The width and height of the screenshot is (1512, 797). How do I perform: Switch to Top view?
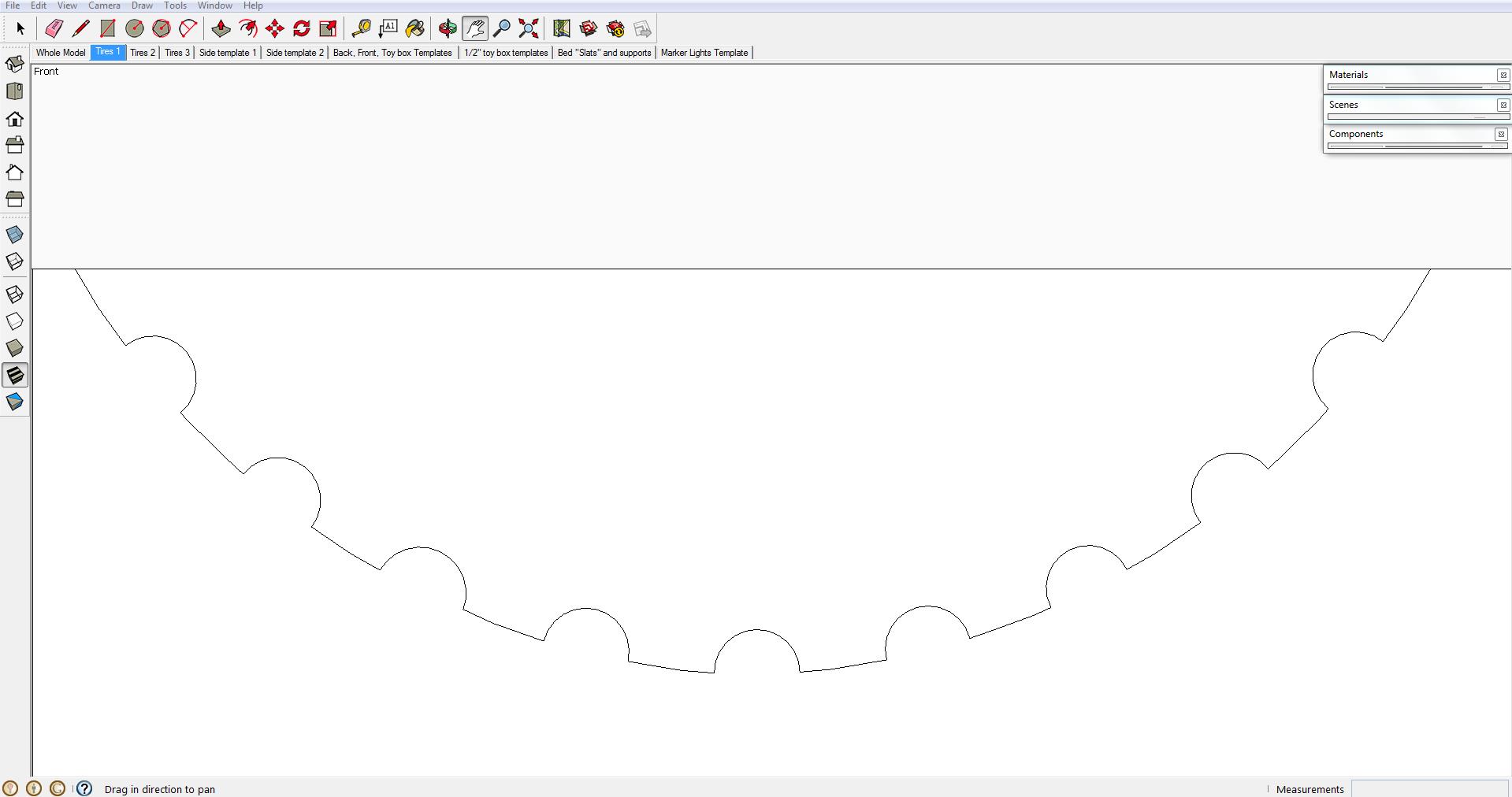tap(15, 91)
